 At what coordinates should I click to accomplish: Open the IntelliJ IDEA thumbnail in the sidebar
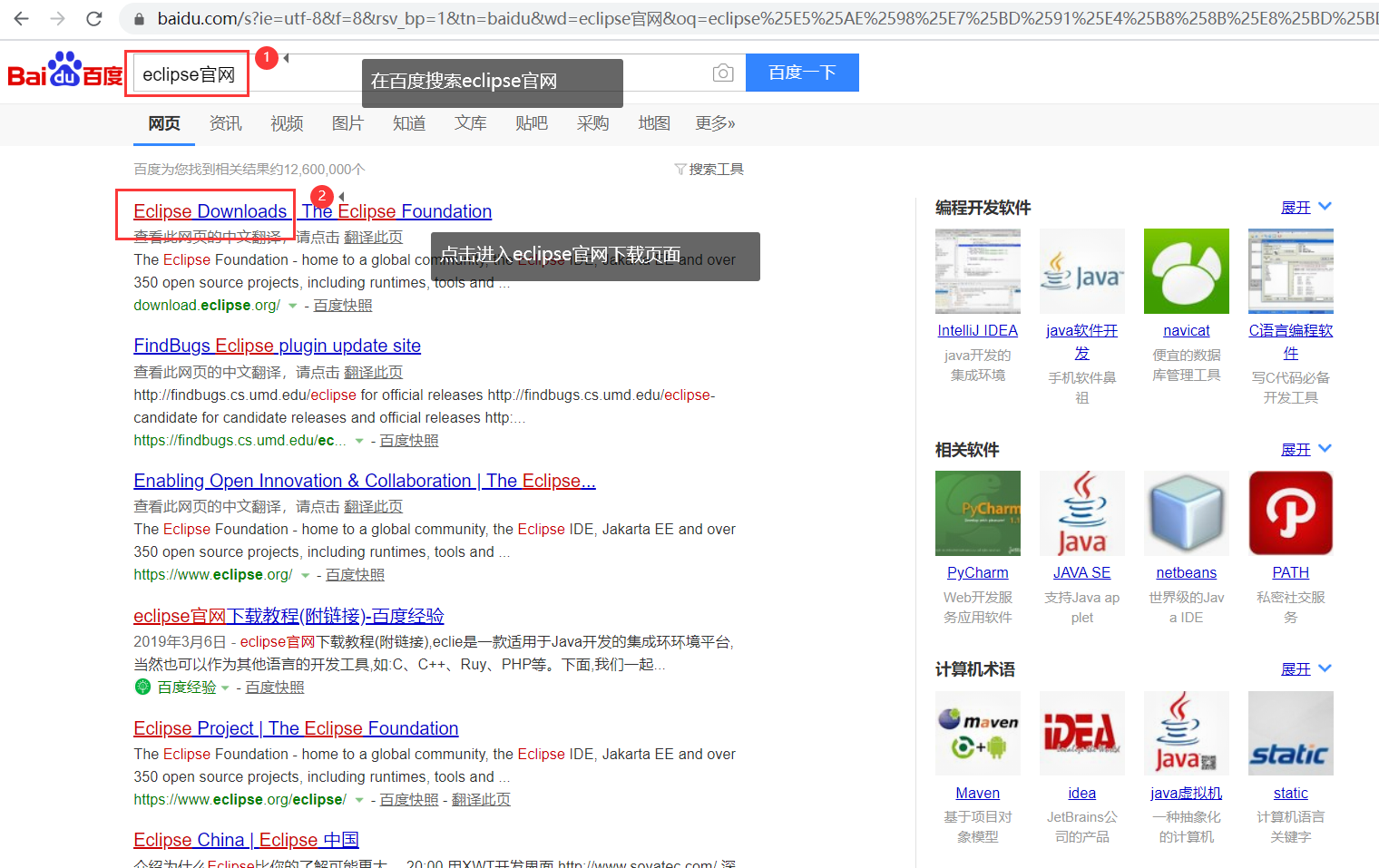click(977, 271)
